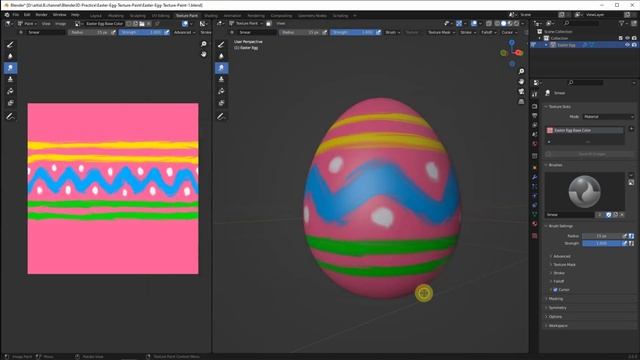
Task: Select the Smear tool in image editor
Action: coord(10,68)
